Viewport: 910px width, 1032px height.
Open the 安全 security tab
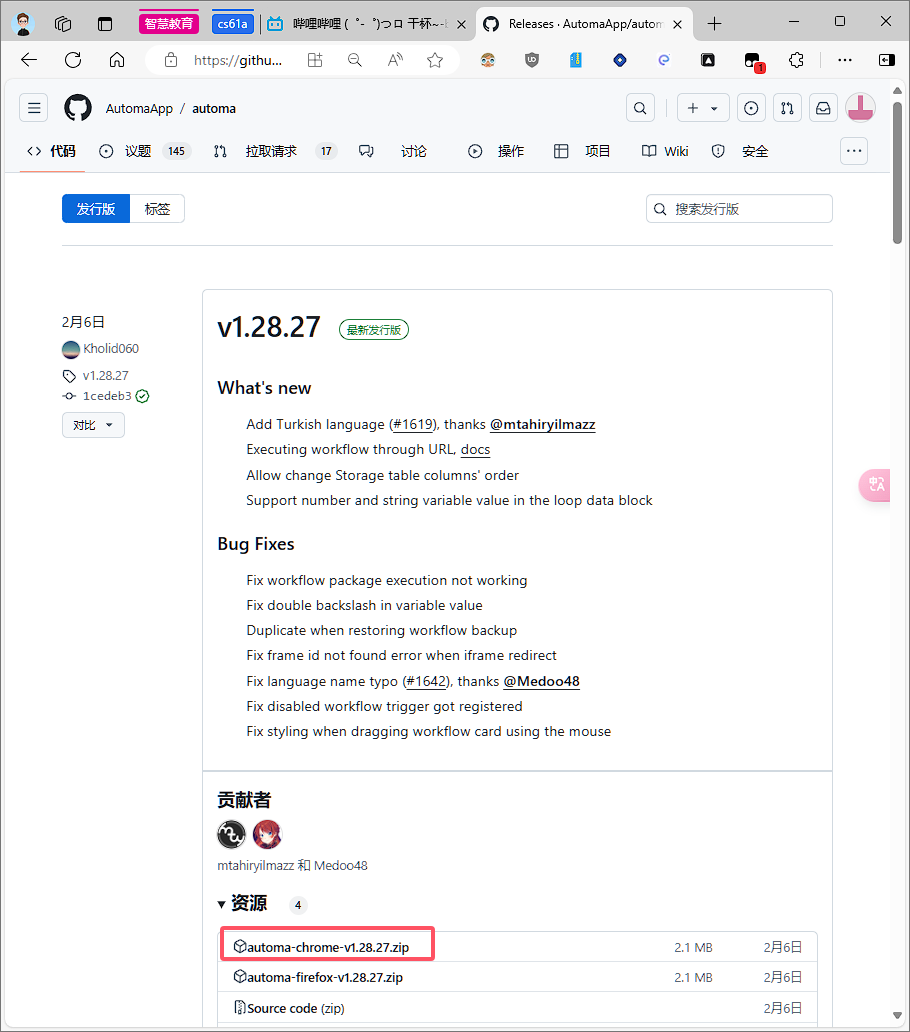point(740,151)
